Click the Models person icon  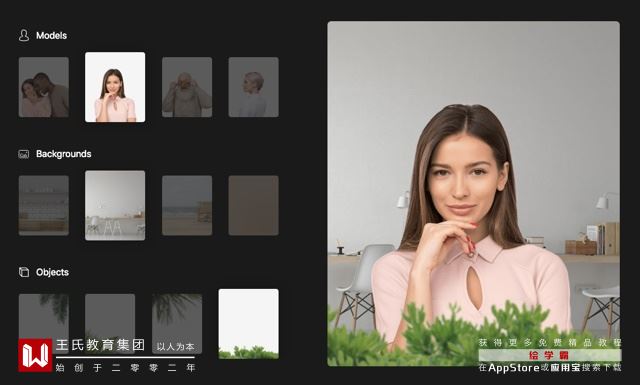click(24, 36)
